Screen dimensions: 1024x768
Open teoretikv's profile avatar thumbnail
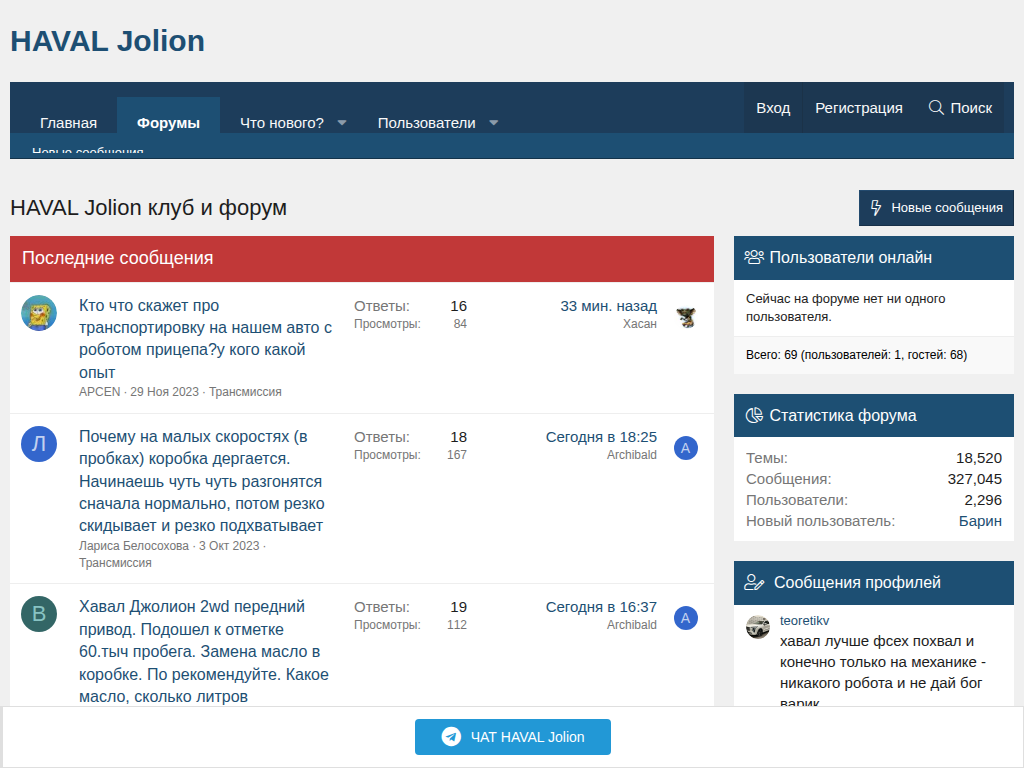(x=758, y=627)
